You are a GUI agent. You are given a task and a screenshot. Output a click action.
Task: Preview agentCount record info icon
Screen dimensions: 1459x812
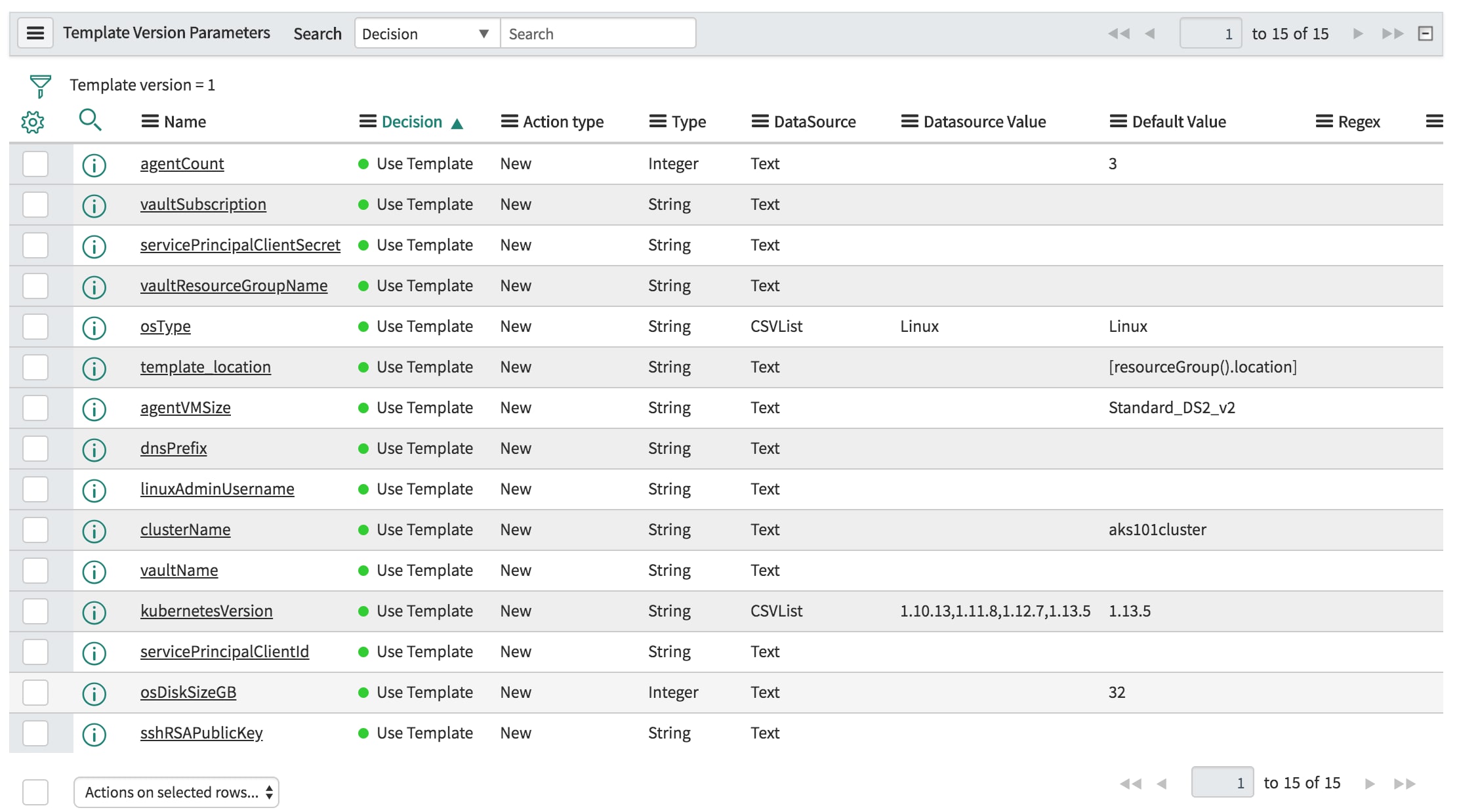[x=94, y=165]
